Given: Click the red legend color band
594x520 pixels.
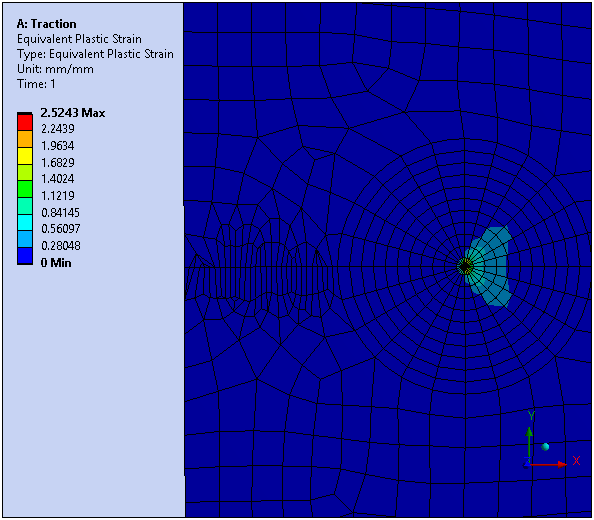Looking at the screenshot, I should point(25,122).
